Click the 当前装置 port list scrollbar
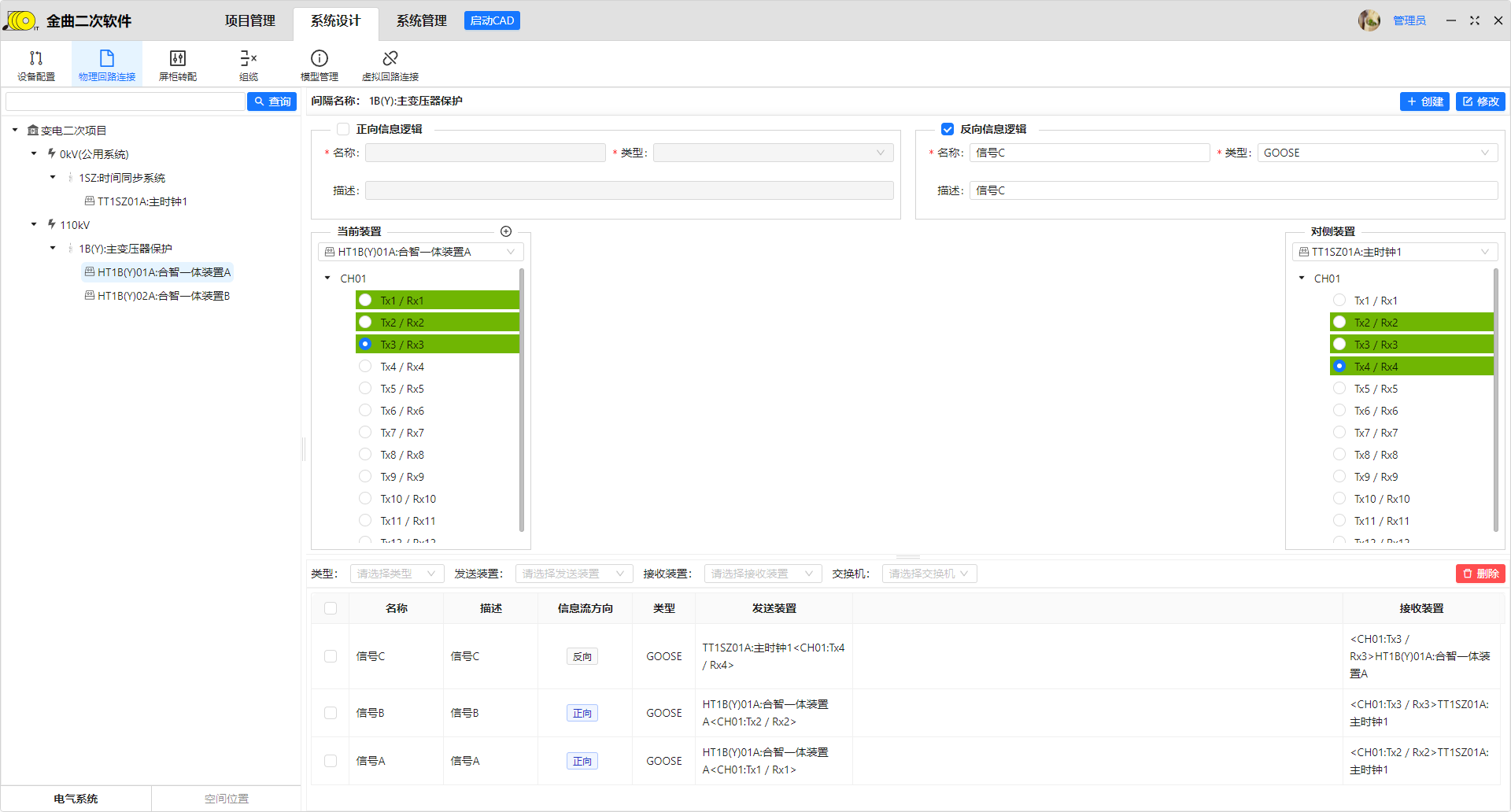Screen dimensions: 1511x812 521,401
